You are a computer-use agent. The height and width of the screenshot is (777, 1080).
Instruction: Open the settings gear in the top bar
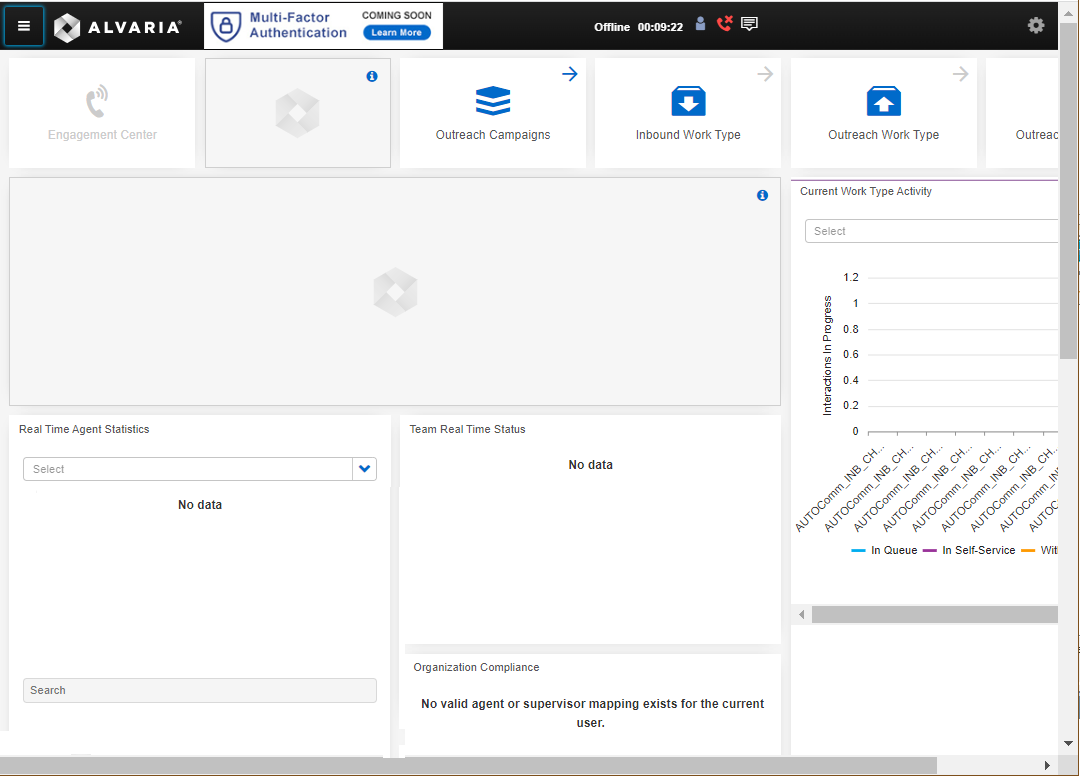pyautogui.click(x=1035, y=25)
